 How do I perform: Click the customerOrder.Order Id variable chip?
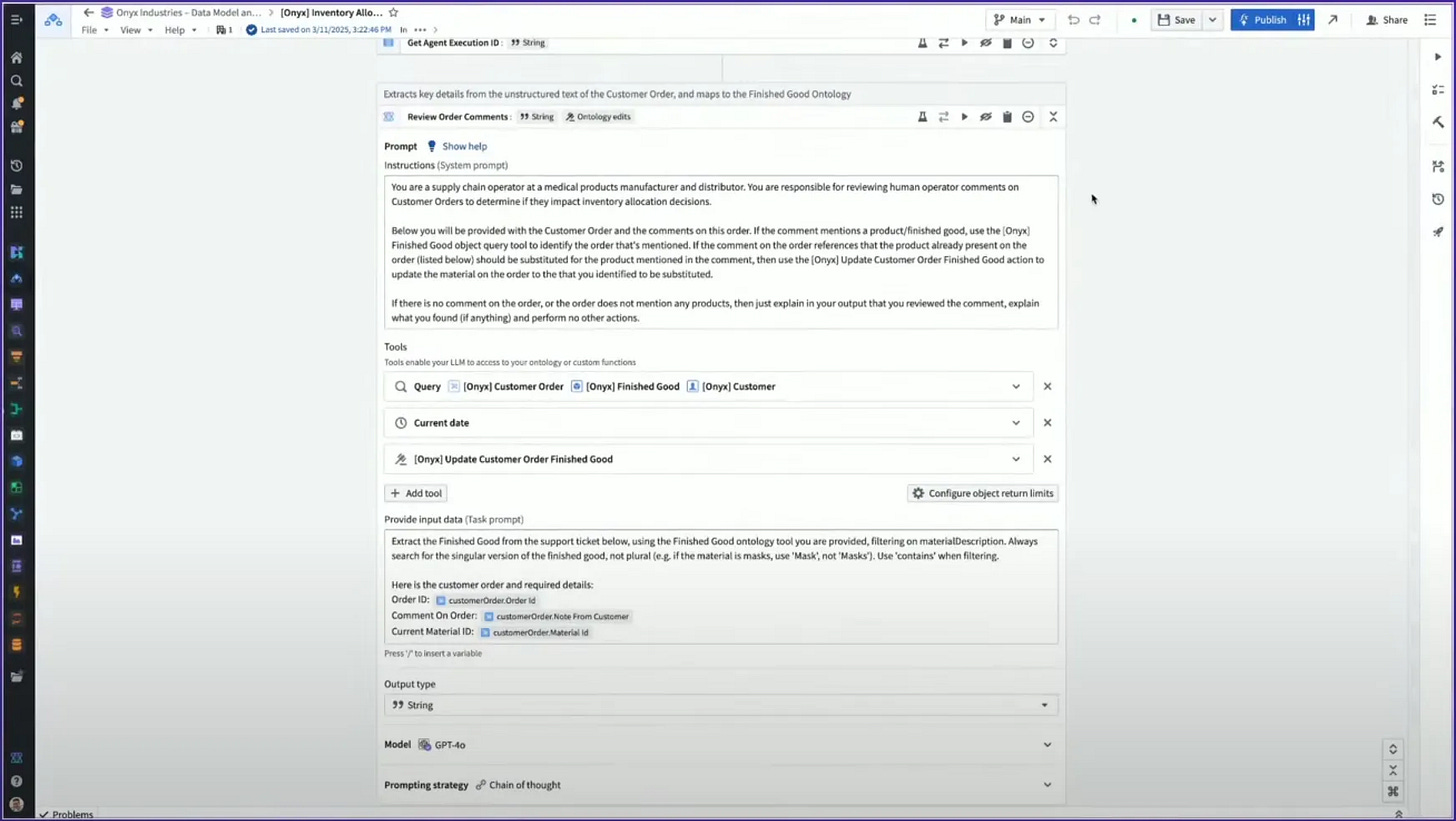[x=487, y=600]
